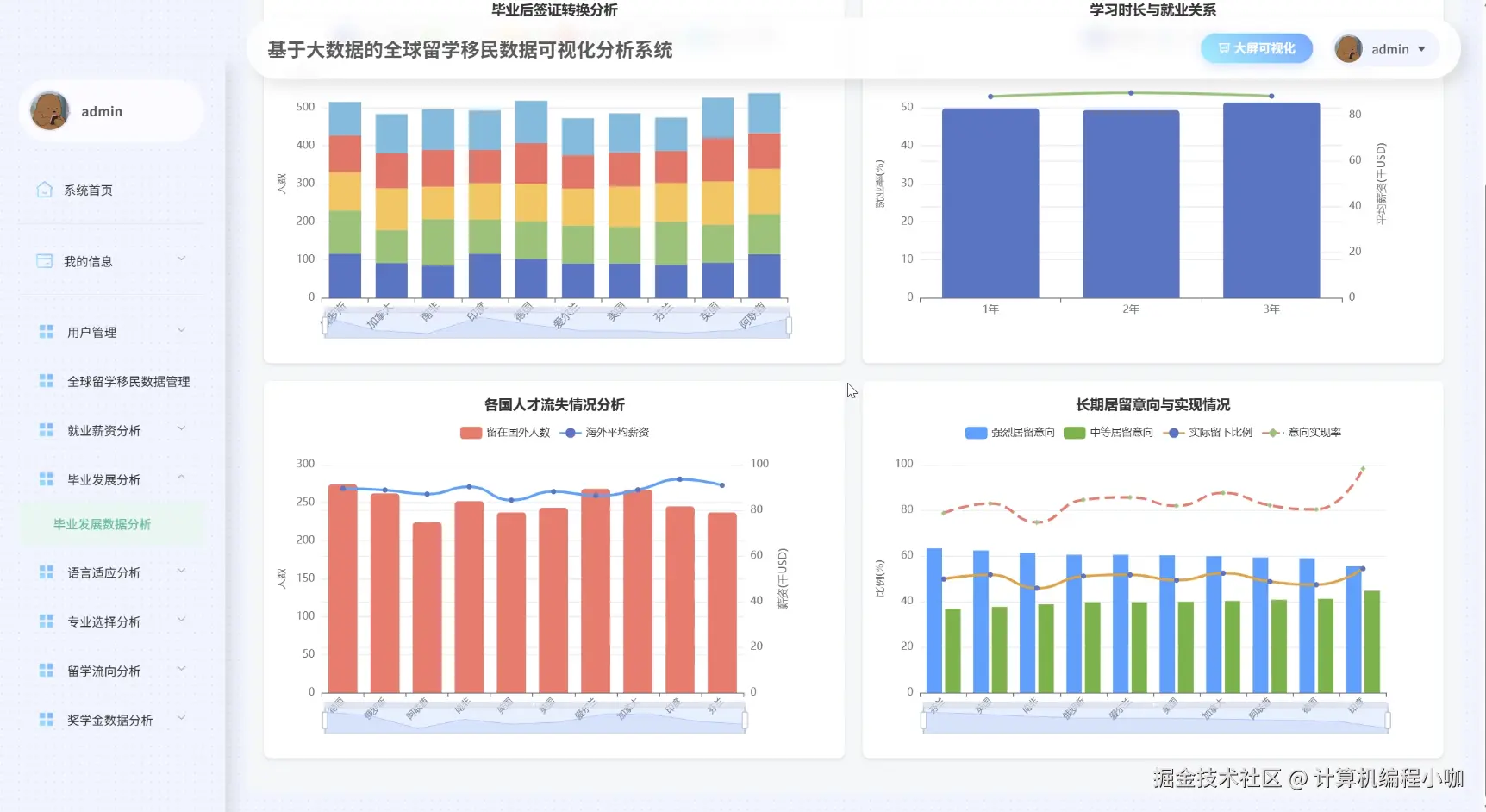Expand the 专业选择分析 menu
Image resolution: width=1486 pixels, height=812 pixels.
pos(105,621)
